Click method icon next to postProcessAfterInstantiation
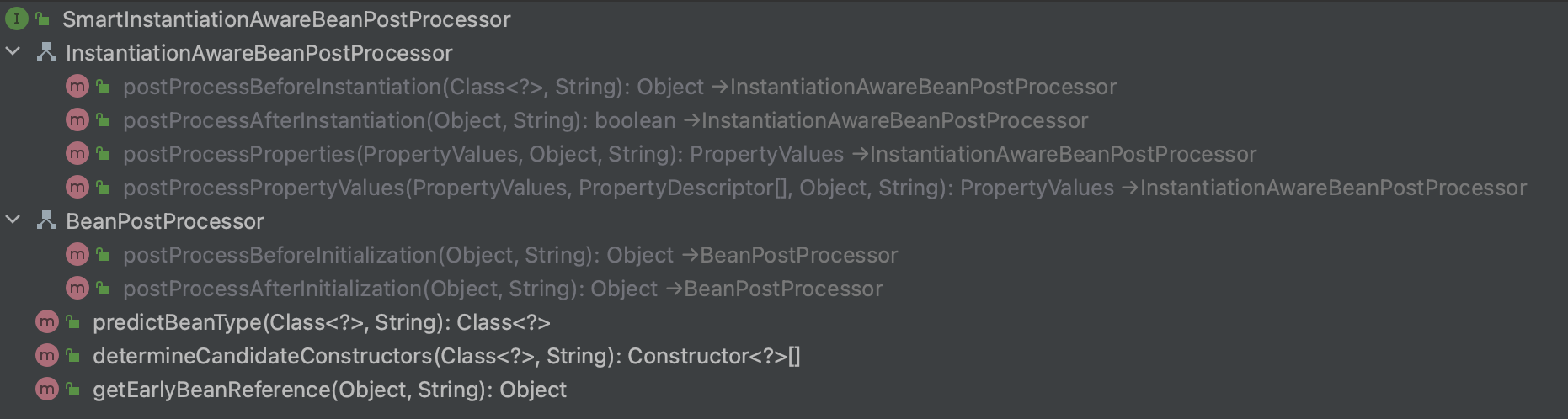 point(77,119)
